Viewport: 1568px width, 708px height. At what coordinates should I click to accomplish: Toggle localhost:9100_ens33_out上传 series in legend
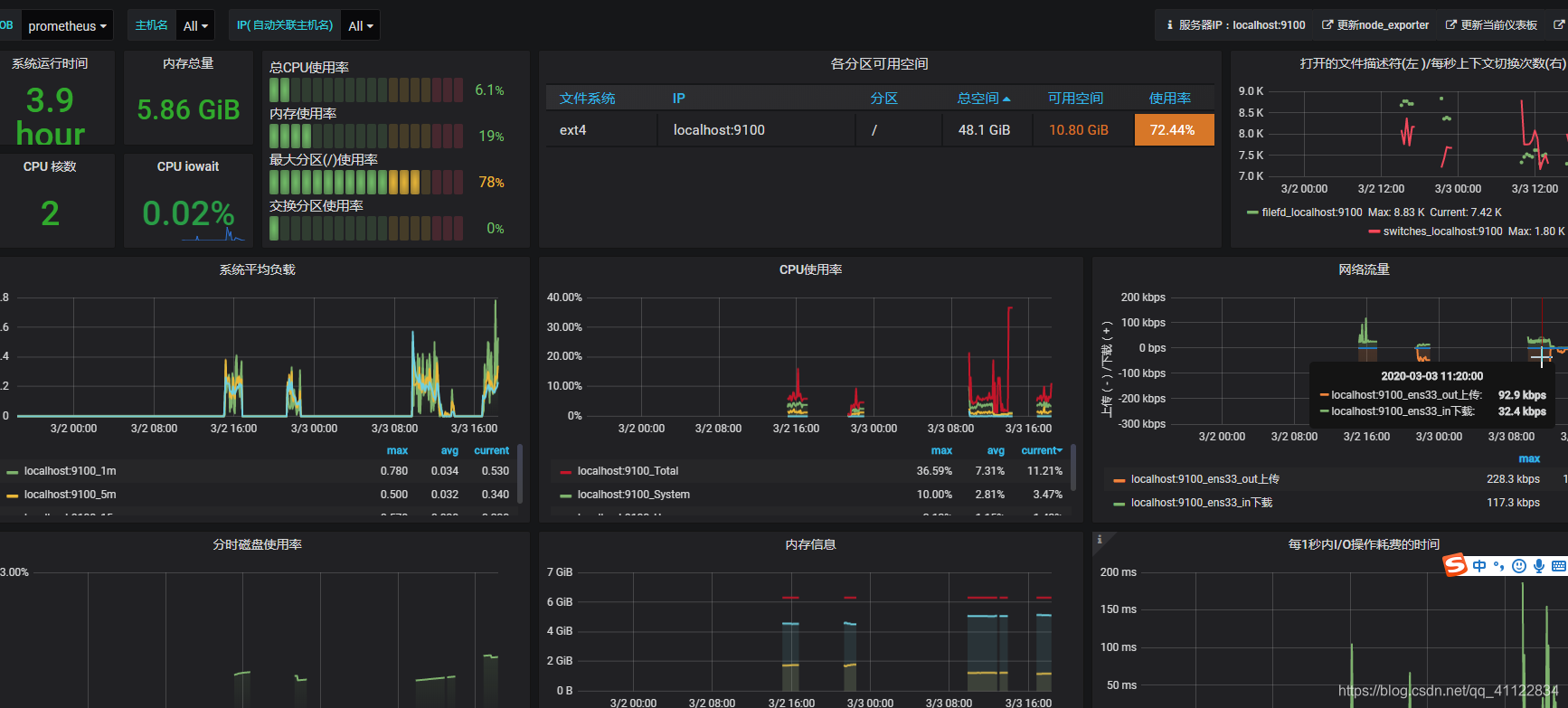[1204, 479]
